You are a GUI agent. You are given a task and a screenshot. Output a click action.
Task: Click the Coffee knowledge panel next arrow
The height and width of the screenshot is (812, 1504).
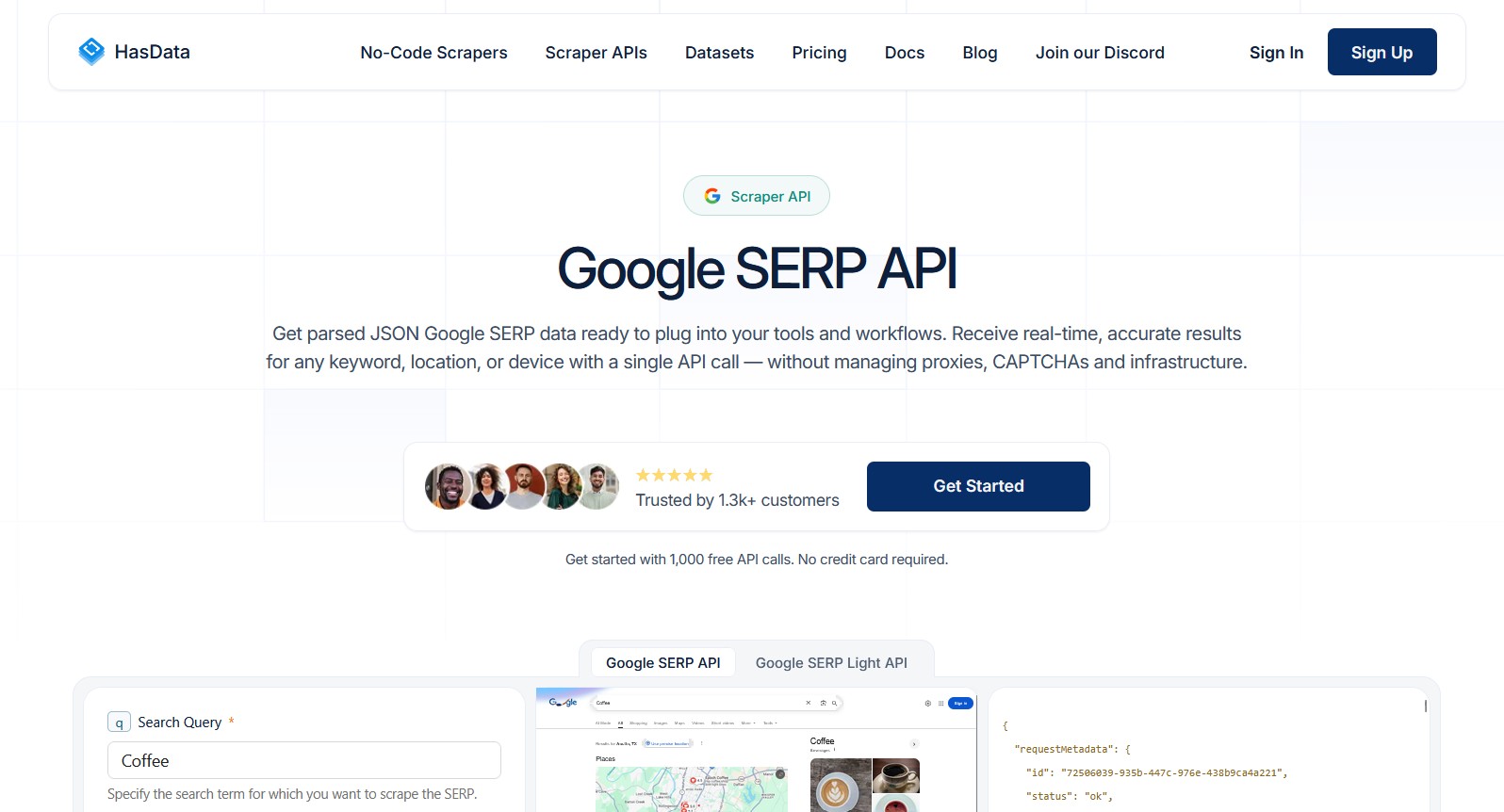click(x=914, y=744)
